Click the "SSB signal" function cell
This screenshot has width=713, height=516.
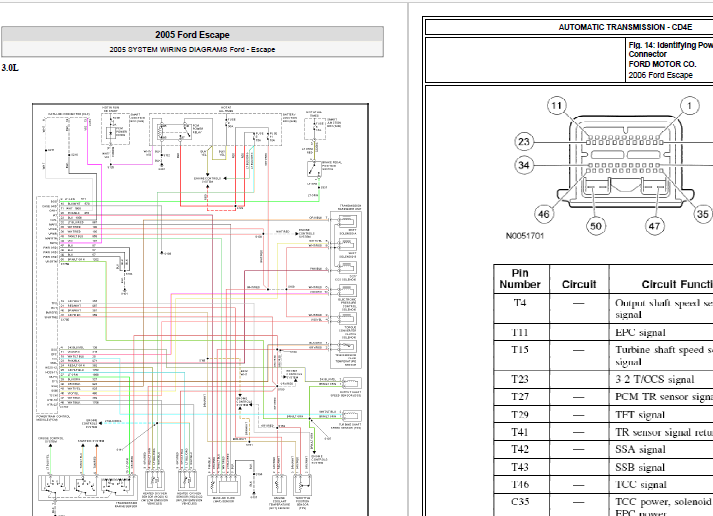[661, 467]
